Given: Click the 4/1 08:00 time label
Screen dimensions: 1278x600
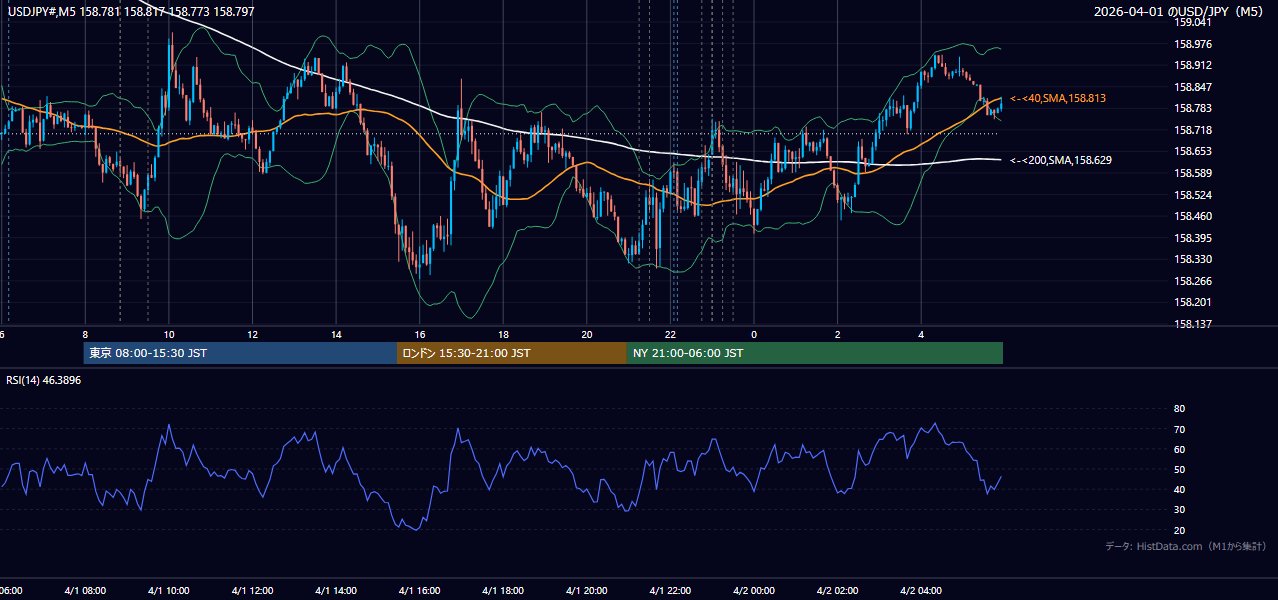Looking at the screenshot, I should tap(85, 591).
